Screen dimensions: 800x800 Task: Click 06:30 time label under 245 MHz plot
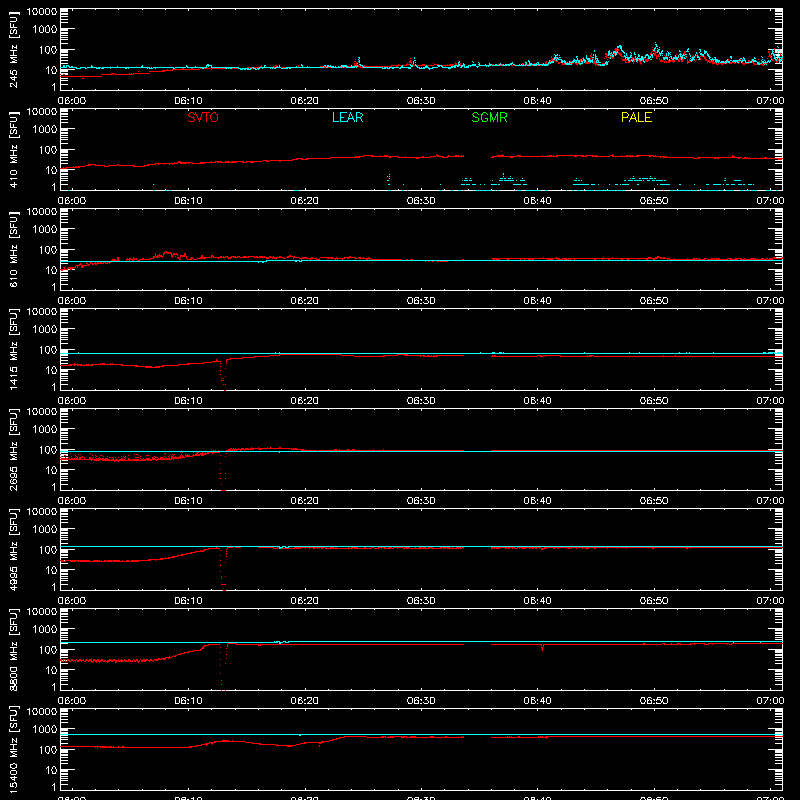coord(421,101)
